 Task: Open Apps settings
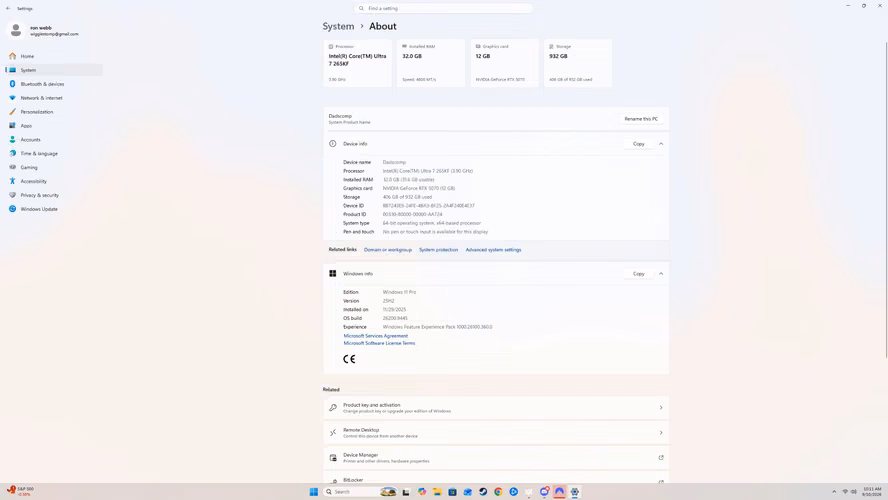pyautogui.click(x=54, y=126)
